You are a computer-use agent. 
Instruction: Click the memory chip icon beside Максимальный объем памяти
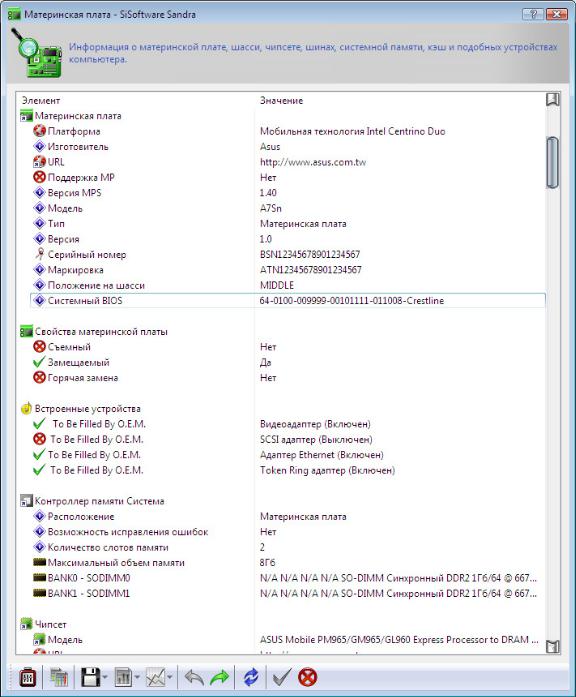40,562
